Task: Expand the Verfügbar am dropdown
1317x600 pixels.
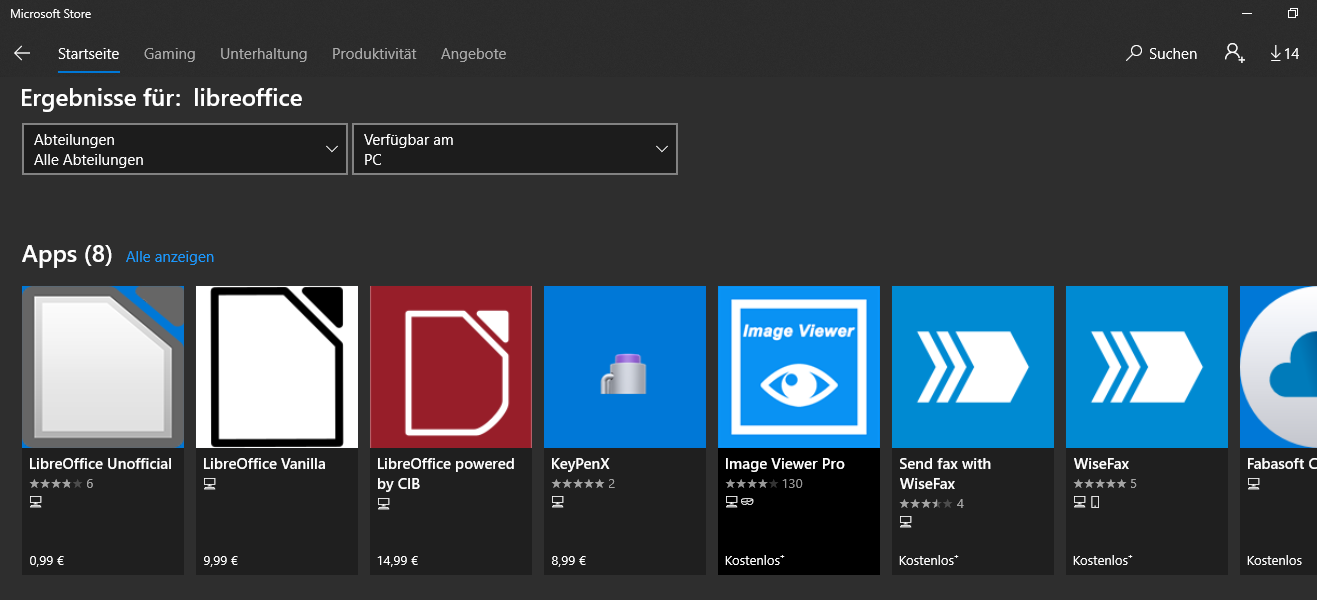Action: coord(515,149)
